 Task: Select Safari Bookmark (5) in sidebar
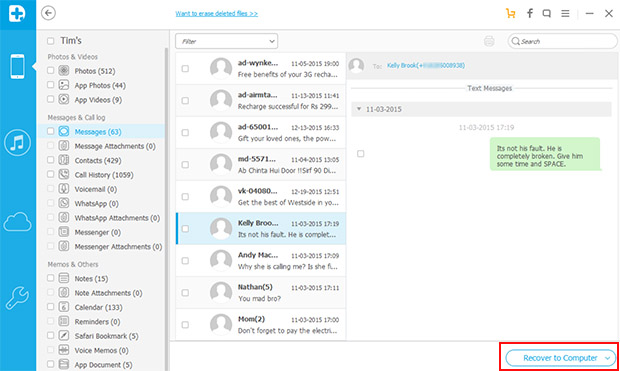(106, 336)
